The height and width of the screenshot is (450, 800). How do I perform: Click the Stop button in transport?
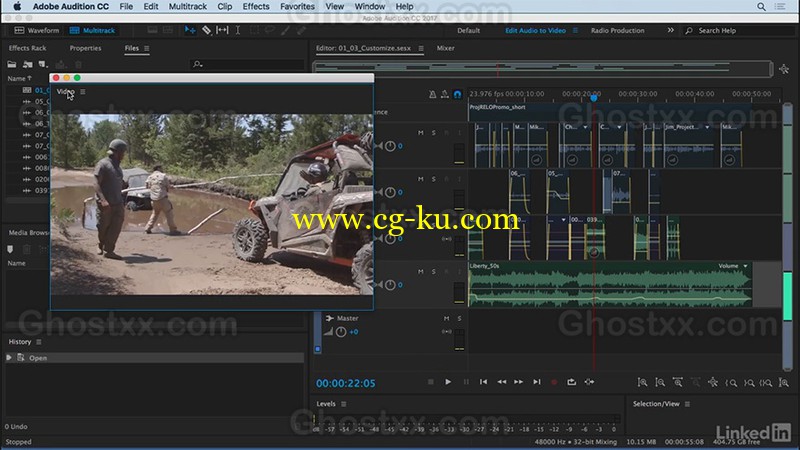pos(431,382)
